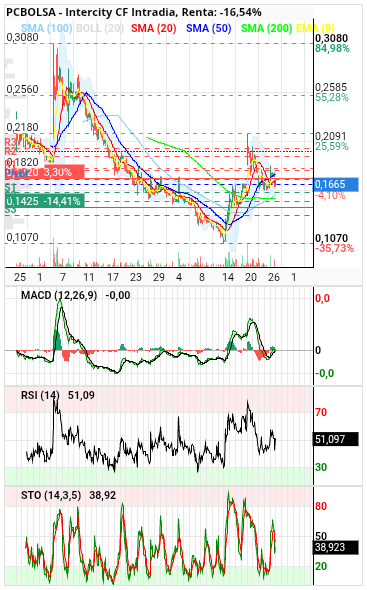Viewport: 367px width, 590px height.
Task: Select the SMA (100) legend label
Action: 47,28
